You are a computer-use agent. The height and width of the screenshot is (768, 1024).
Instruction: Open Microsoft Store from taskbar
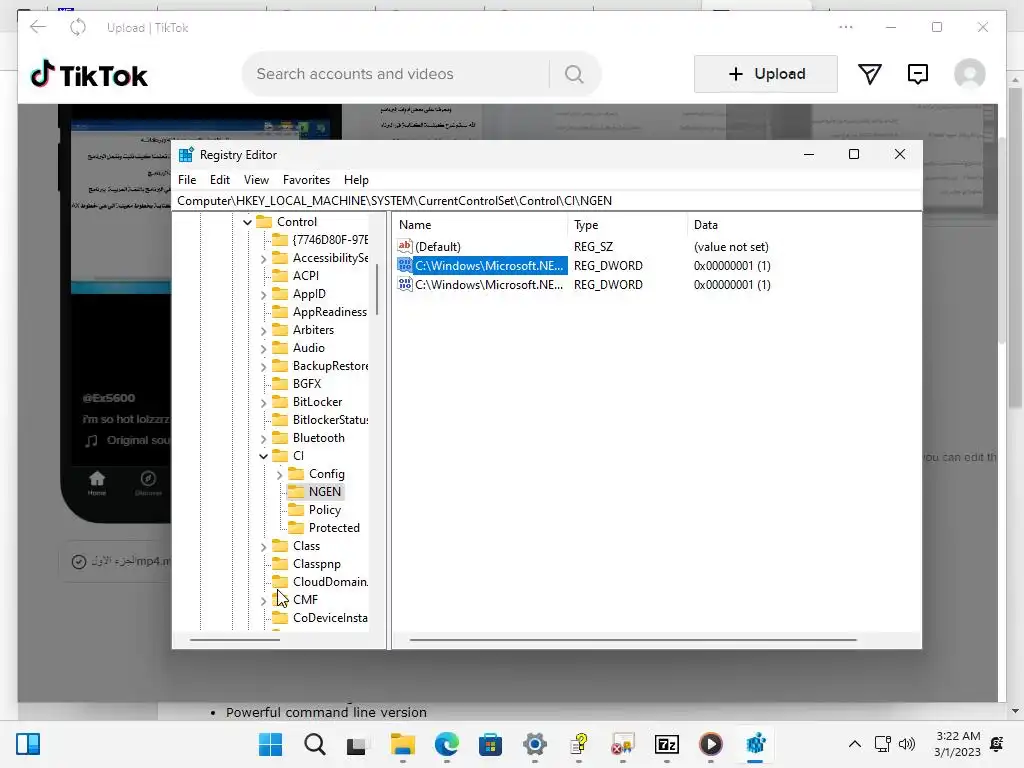point(490,744)
